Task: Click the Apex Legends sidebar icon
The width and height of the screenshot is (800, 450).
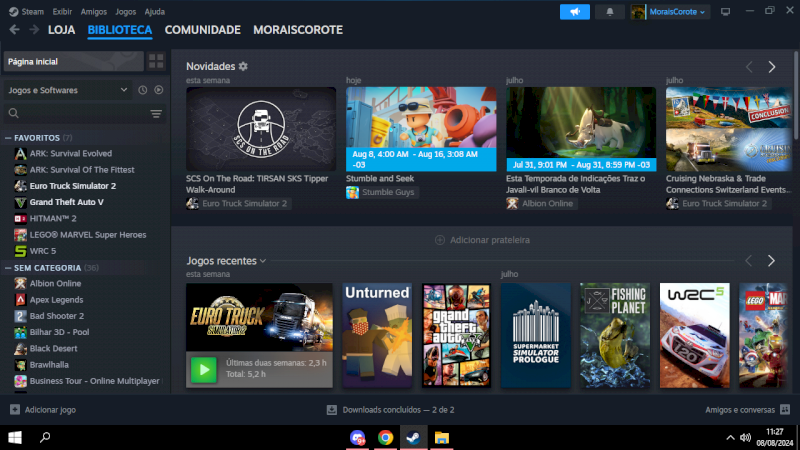Action: pyautogui.click(x=20, y=299)
